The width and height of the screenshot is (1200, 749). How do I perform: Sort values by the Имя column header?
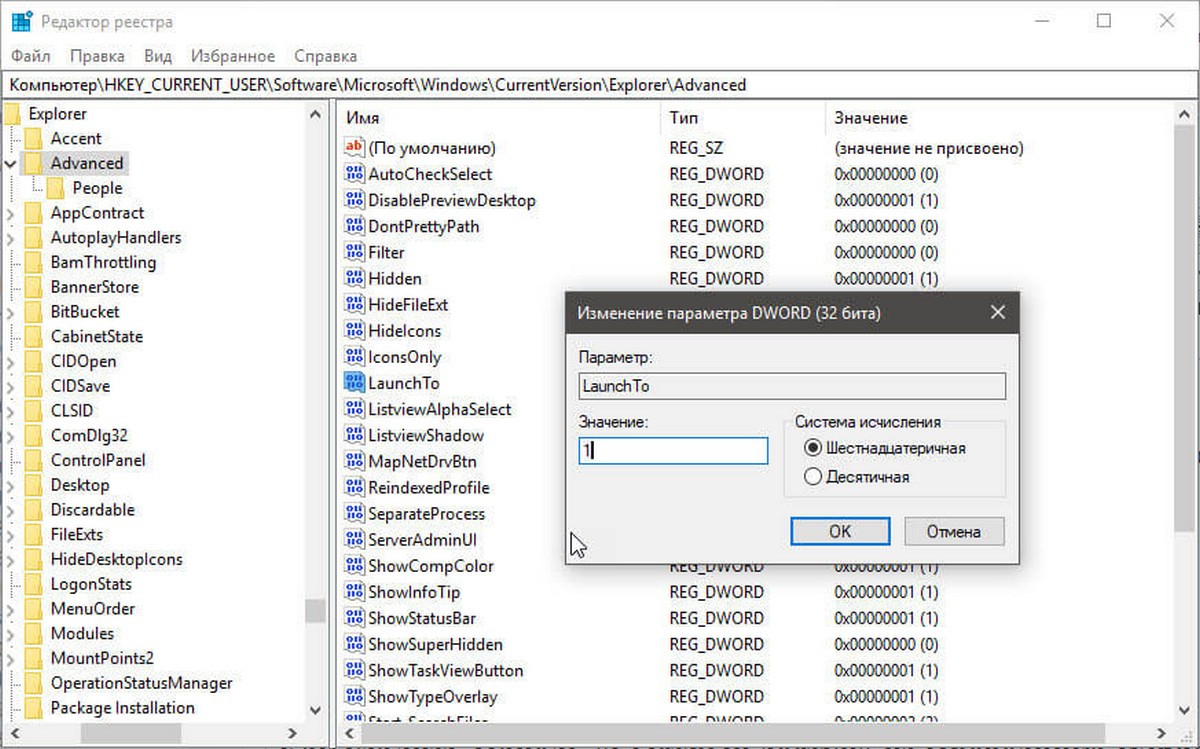coord(498,118)
